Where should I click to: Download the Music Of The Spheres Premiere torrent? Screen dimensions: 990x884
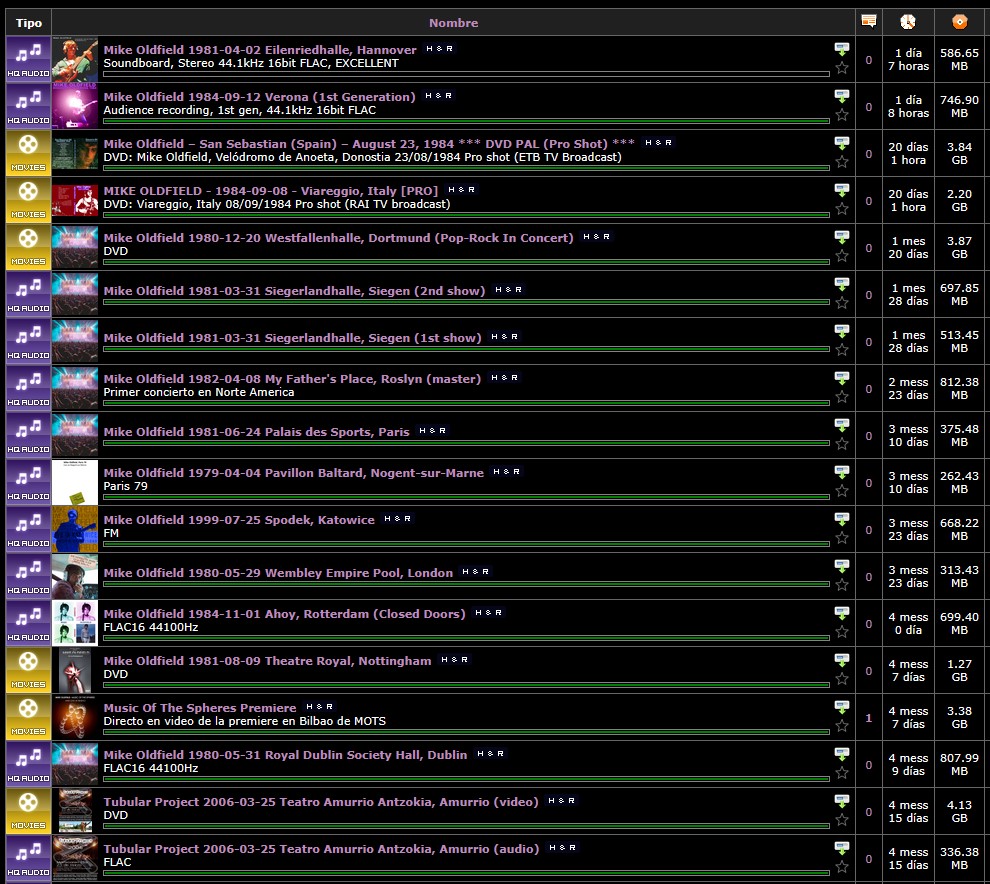842,708
